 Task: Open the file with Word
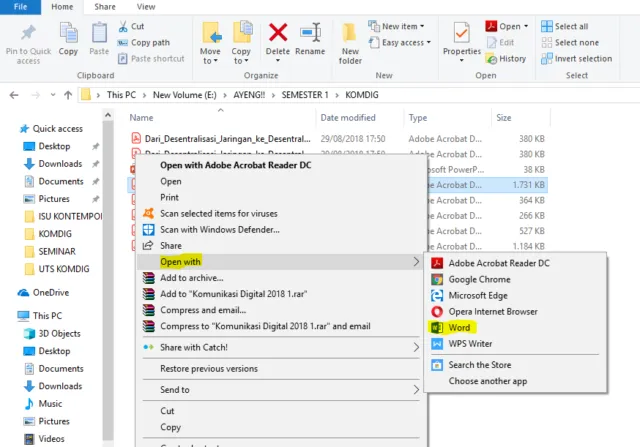coord(459,328)
